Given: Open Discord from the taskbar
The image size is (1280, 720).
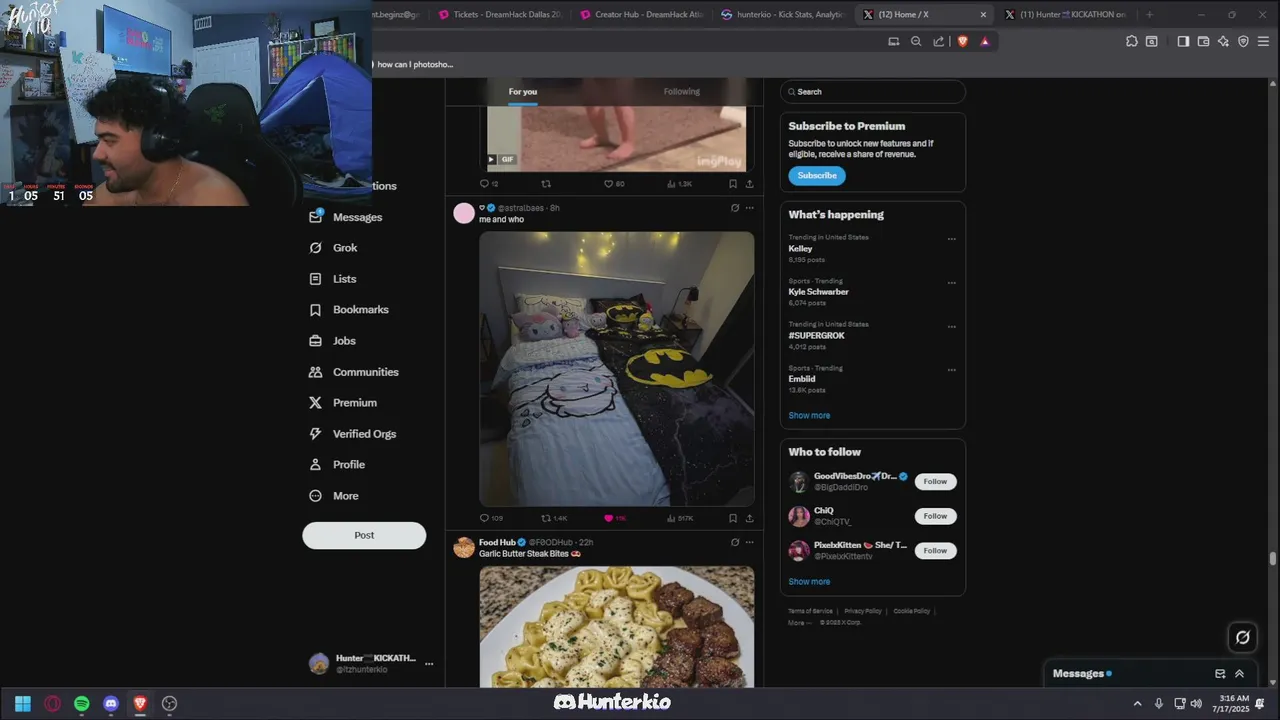Looking at the screenshot, I should pyautogui.click(x=111, y=704).
